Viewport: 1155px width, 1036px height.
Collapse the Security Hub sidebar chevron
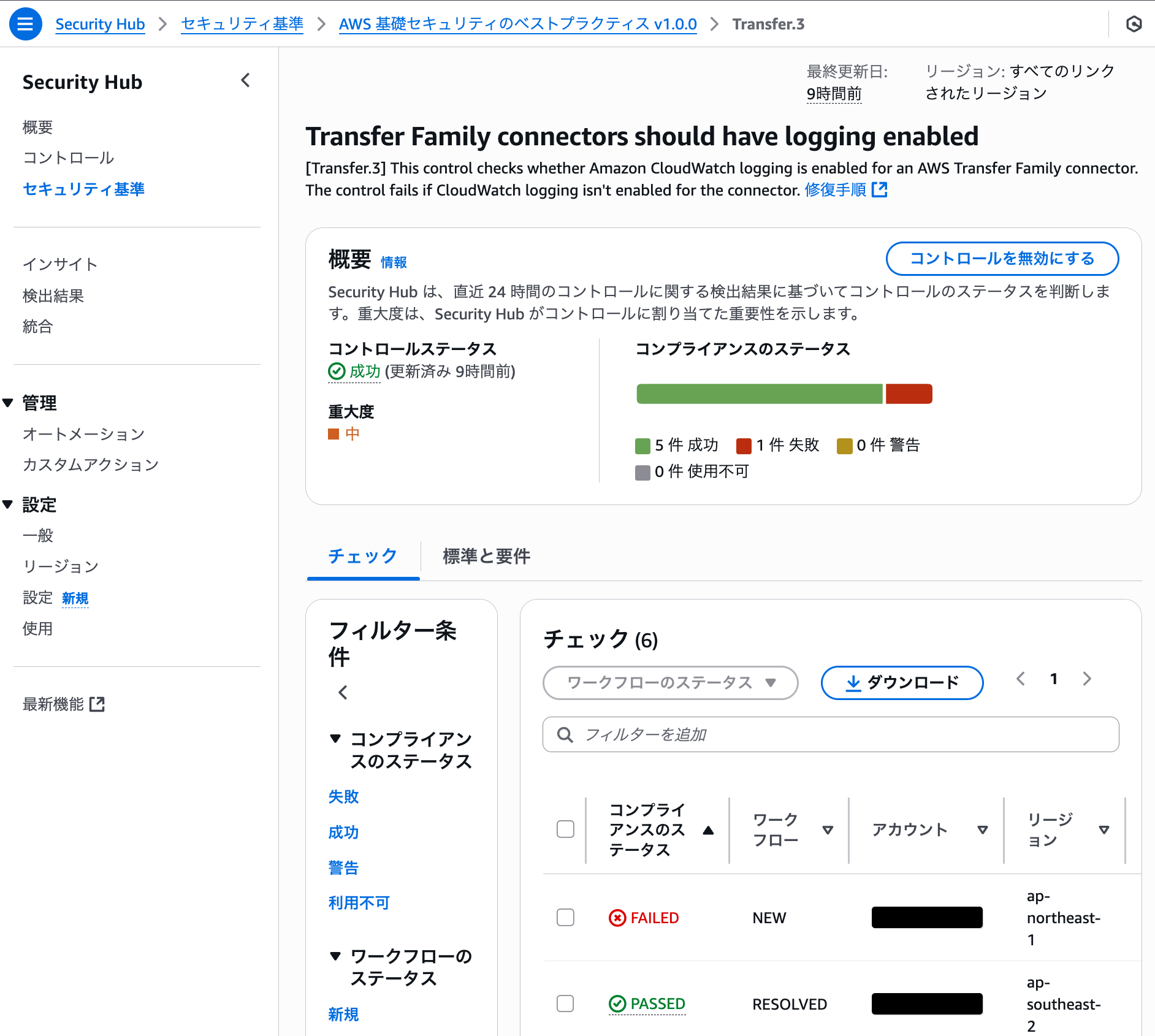point(246,80)
